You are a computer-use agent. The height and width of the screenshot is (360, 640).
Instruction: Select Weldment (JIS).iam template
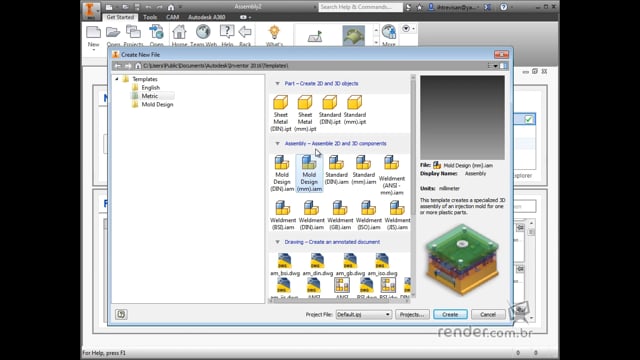397,215
